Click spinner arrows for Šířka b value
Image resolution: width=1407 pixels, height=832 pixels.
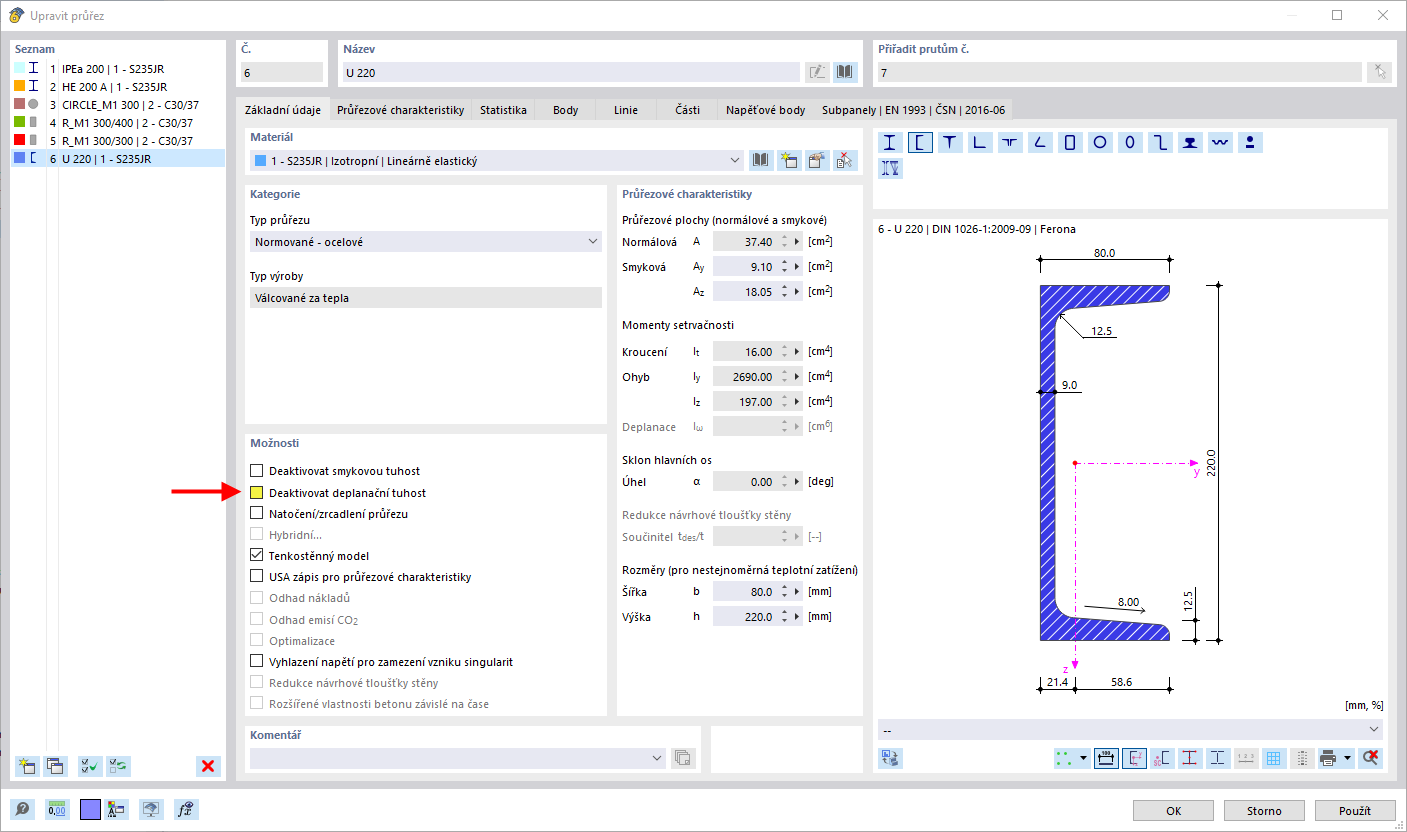(x=783, y=592)
